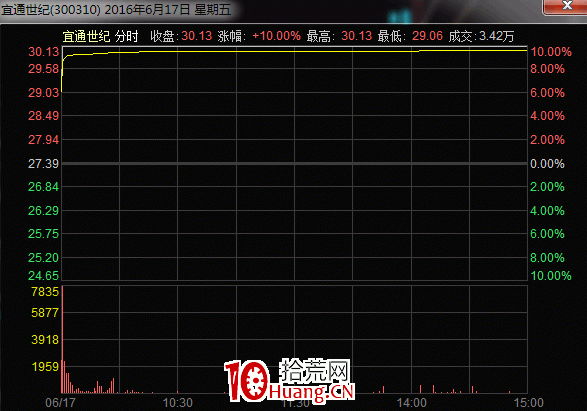The width and height of the screenshot is (587, 411).
Task: Click the date 2016年6月17日 星期五
Action: [167, 10]
